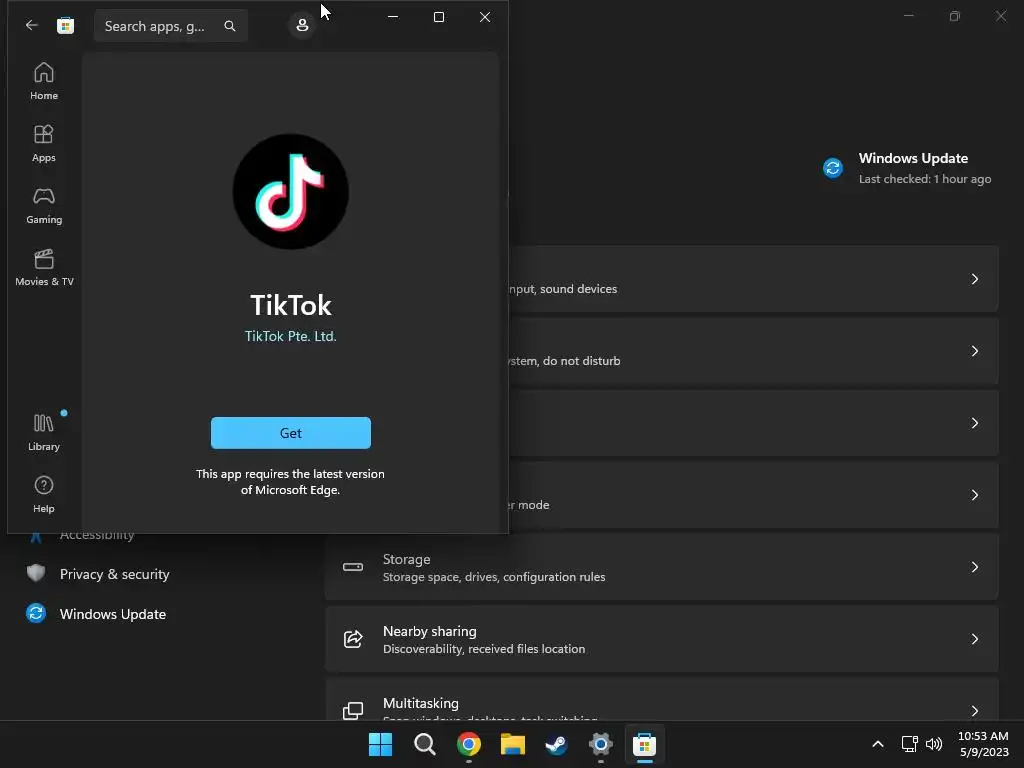Screen dimensions: 1024x768
Task: Open Library in Store sidebar
Action: 44,432
